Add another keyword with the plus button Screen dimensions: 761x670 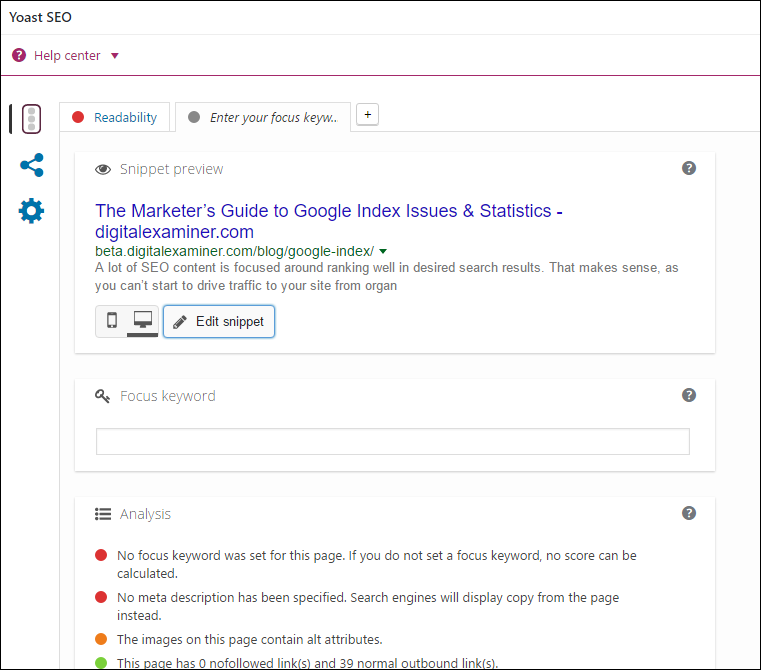tap(367, 115)
